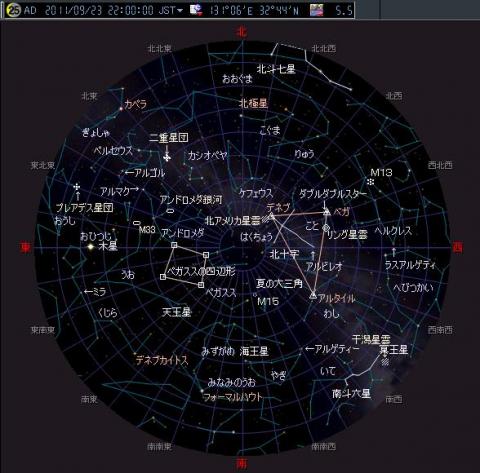480x473 pixels.
Task: Click the 東北東 compass label
Action: click(x=43, y=165)
